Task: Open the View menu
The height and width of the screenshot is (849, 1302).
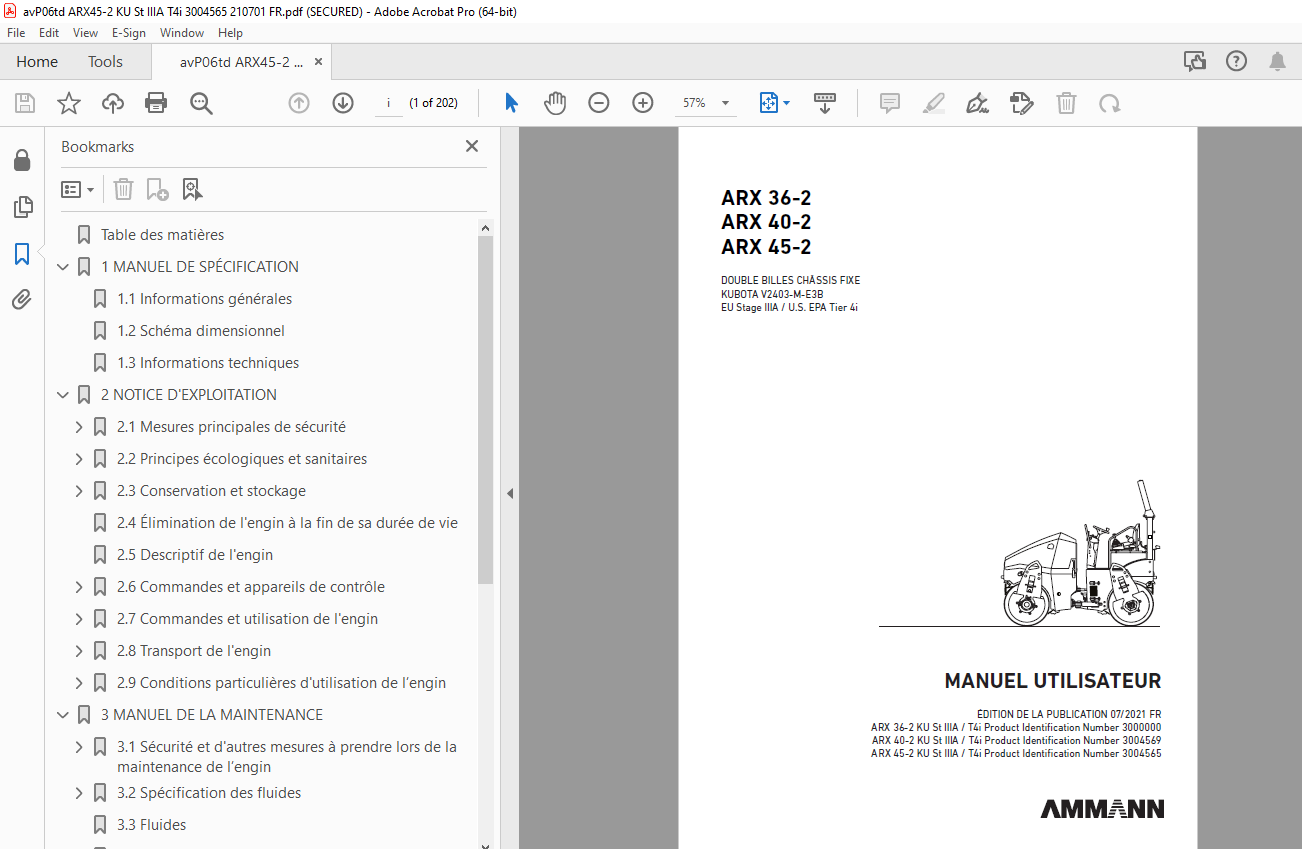Action: (86, 33)
